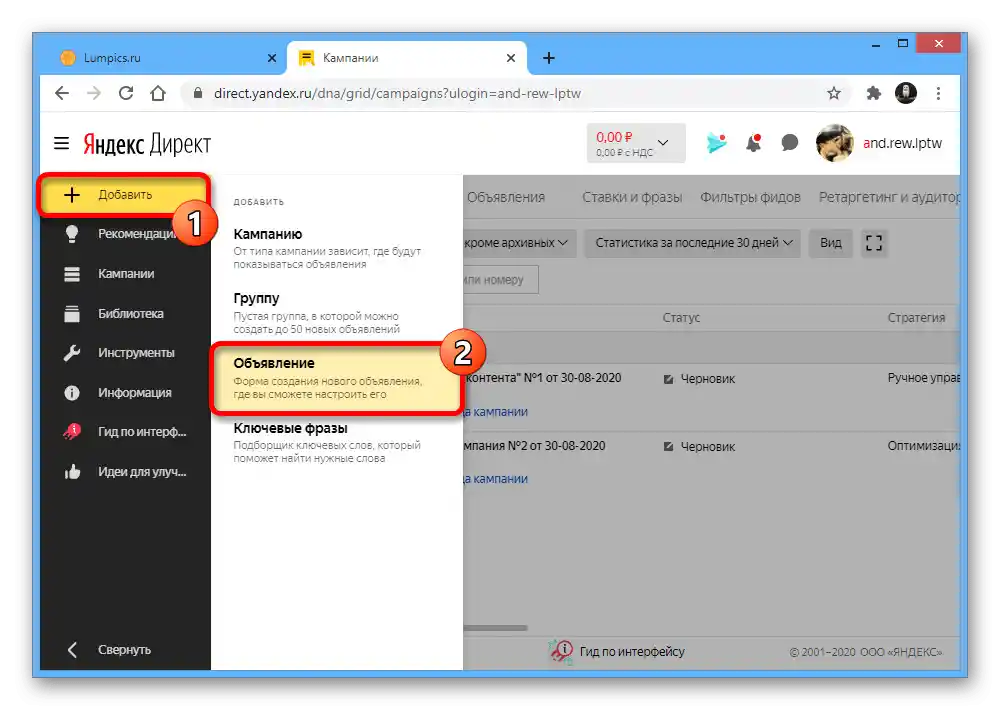Screen dimensions: 1000x710
Task: Open Chrome three-dot menu
Action: [x=938, y=94]
